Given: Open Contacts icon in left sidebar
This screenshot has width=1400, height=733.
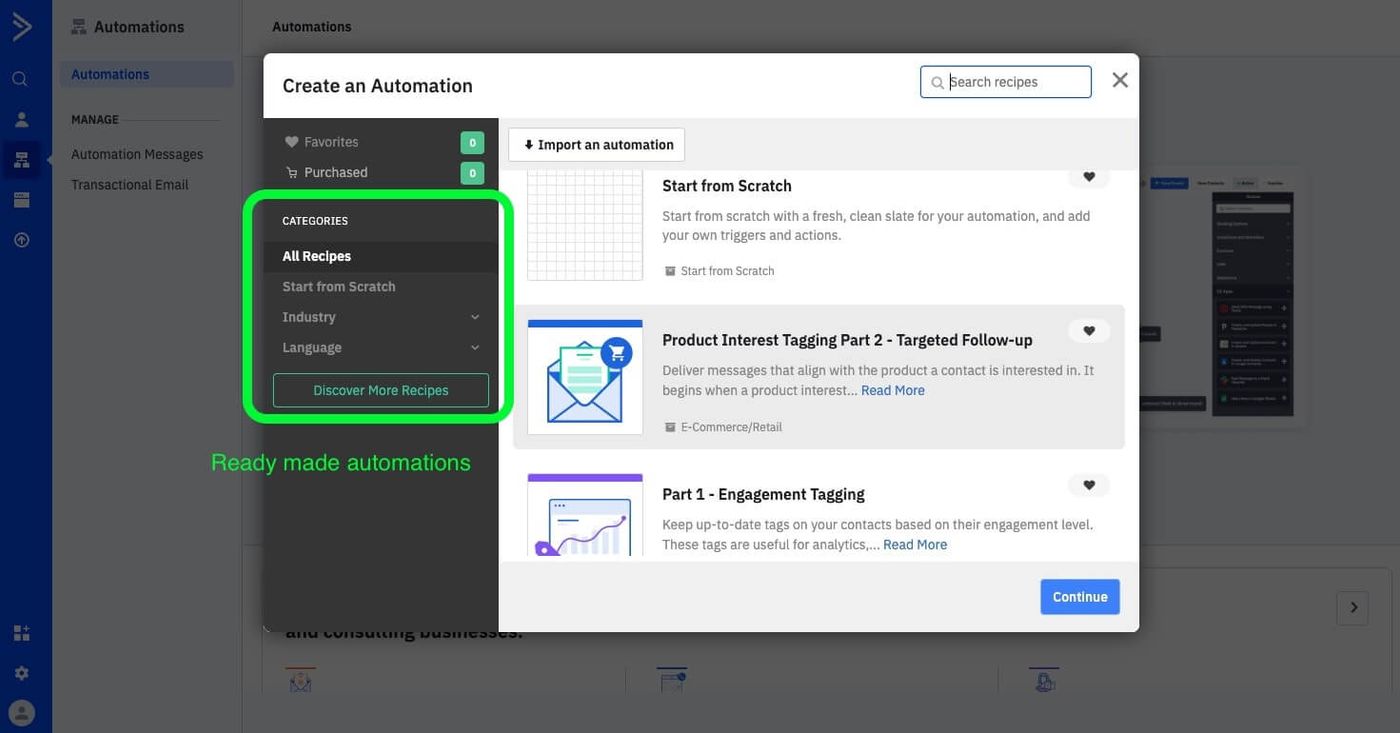Looking at the screenshot, I should click(21, 119).
